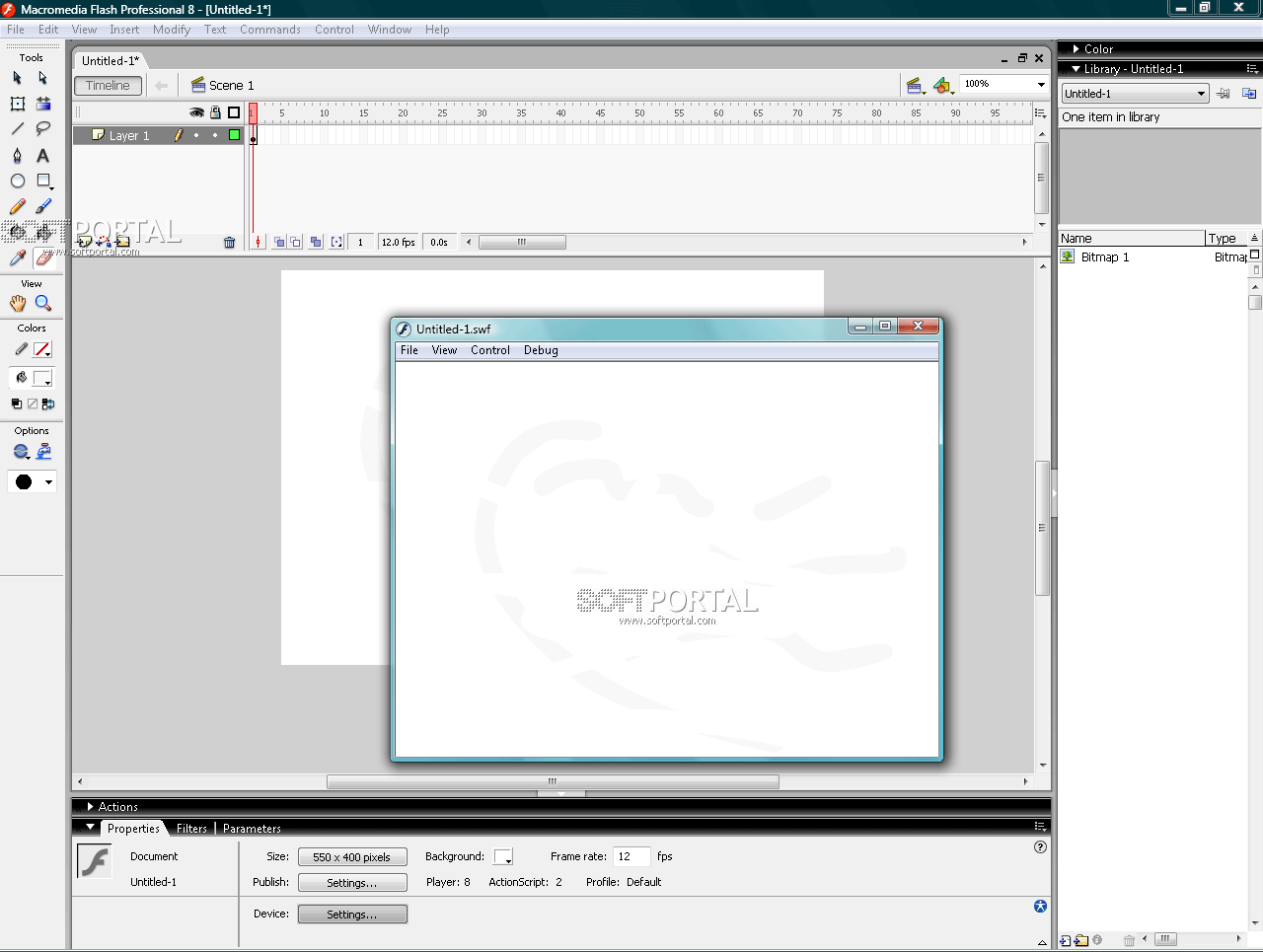The width and height of the screenshot is (1263, 952).
Task: Collapse the Properties panel
Action: [x=90, y=828]
